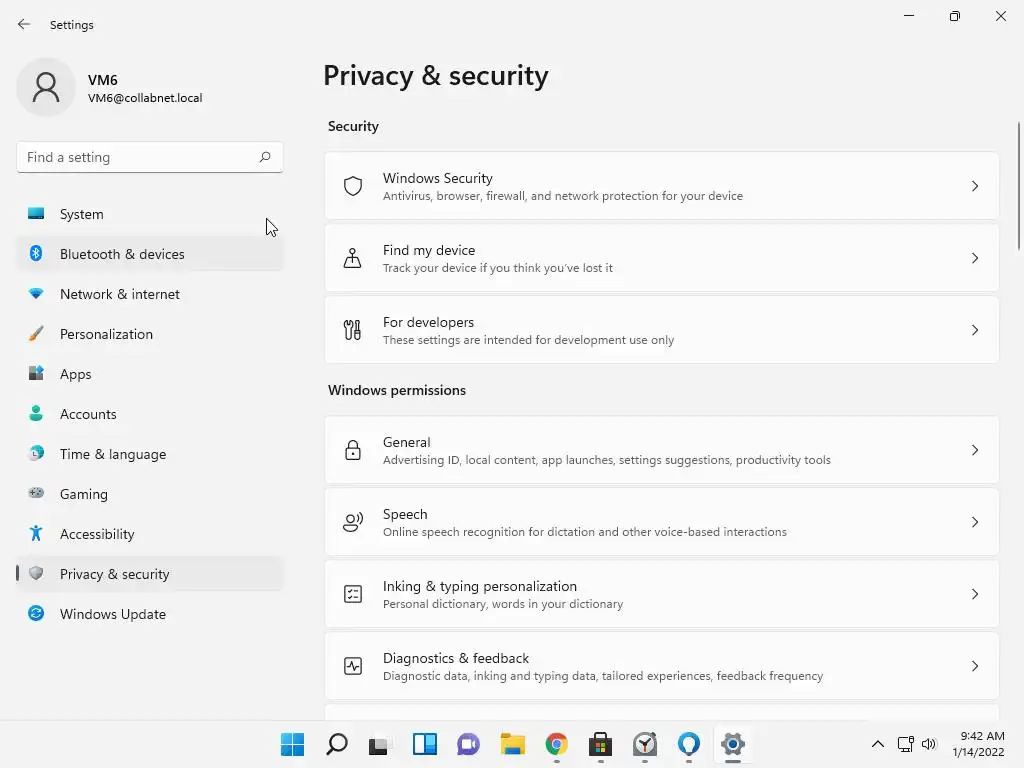
Task: Select Bluetooth & devices in sidebar
Action: 122,254
